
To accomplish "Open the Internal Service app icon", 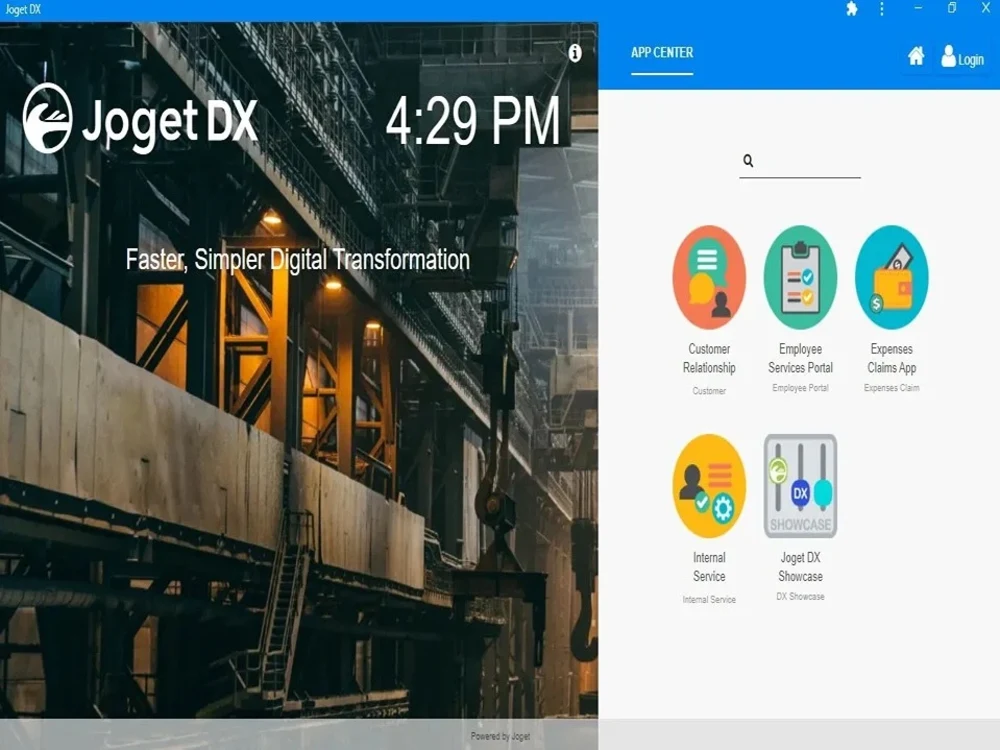I will [x=709, y=486].
